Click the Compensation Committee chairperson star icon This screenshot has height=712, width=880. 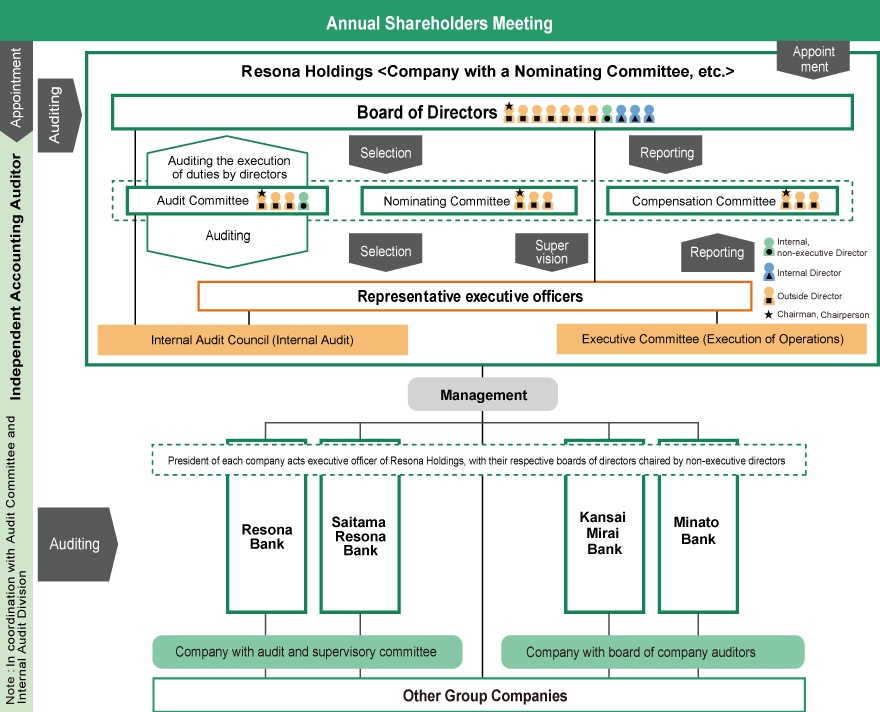[786, 194]
